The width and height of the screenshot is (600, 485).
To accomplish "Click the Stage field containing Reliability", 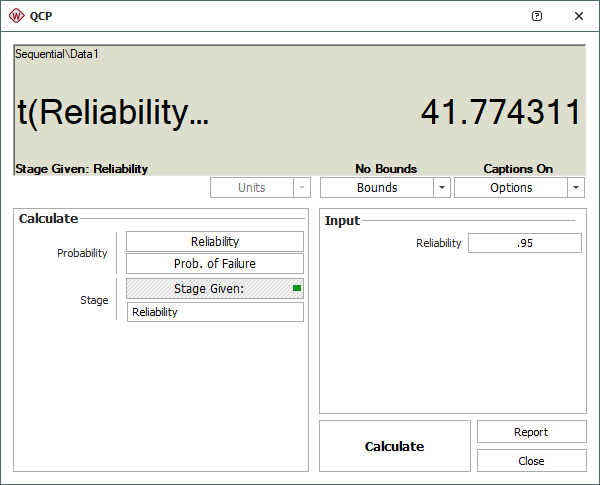I will pos(215,312).
